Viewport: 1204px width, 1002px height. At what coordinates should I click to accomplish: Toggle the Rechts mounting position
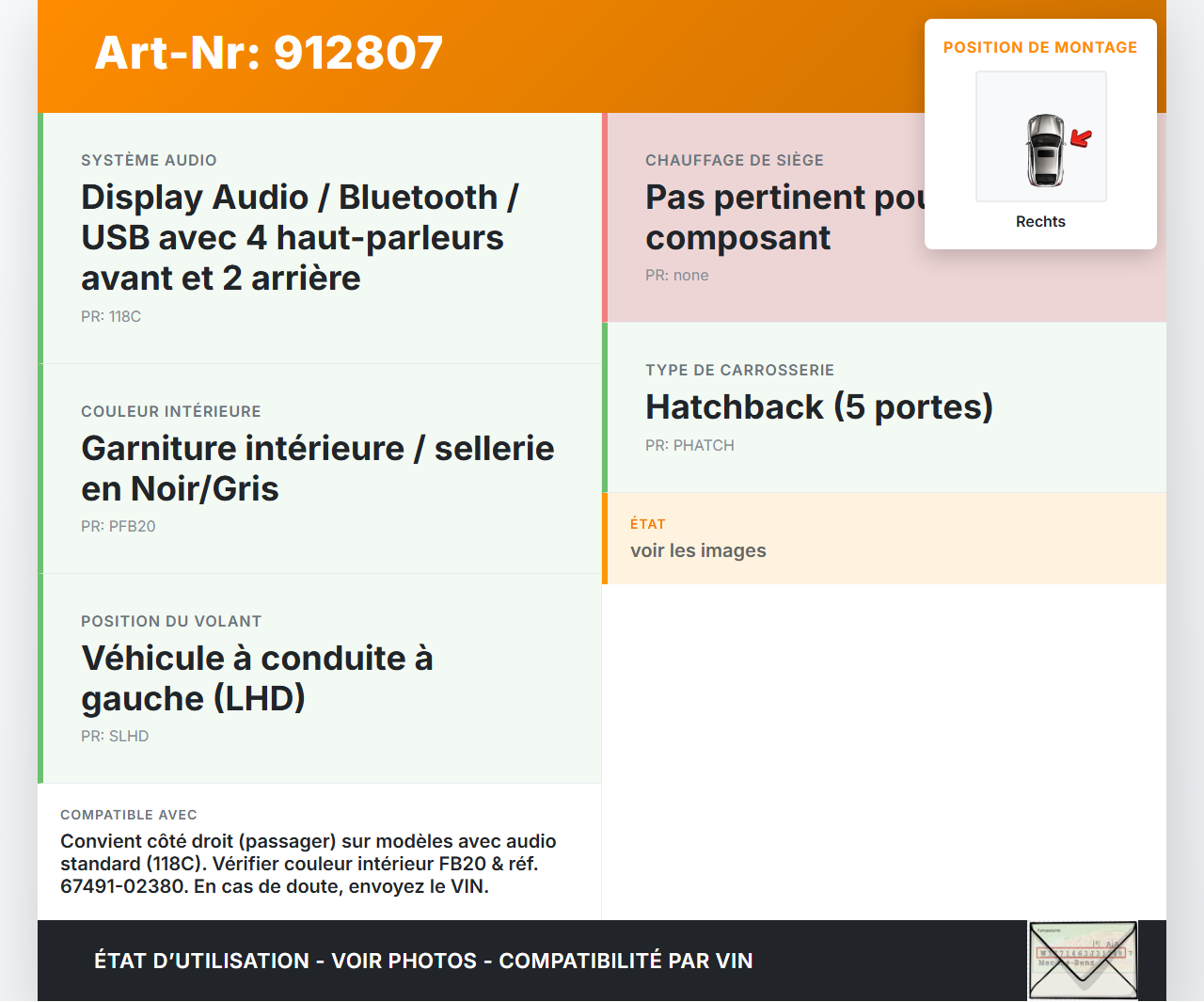pos(1040,222)
